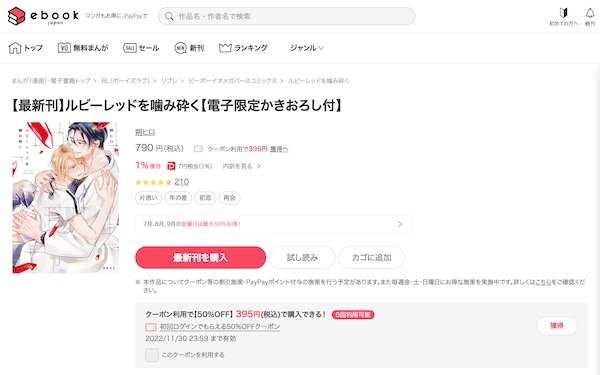The image size is (600, 375).
Task: Open author 朔ヒロ link
Action: [145, 132]
